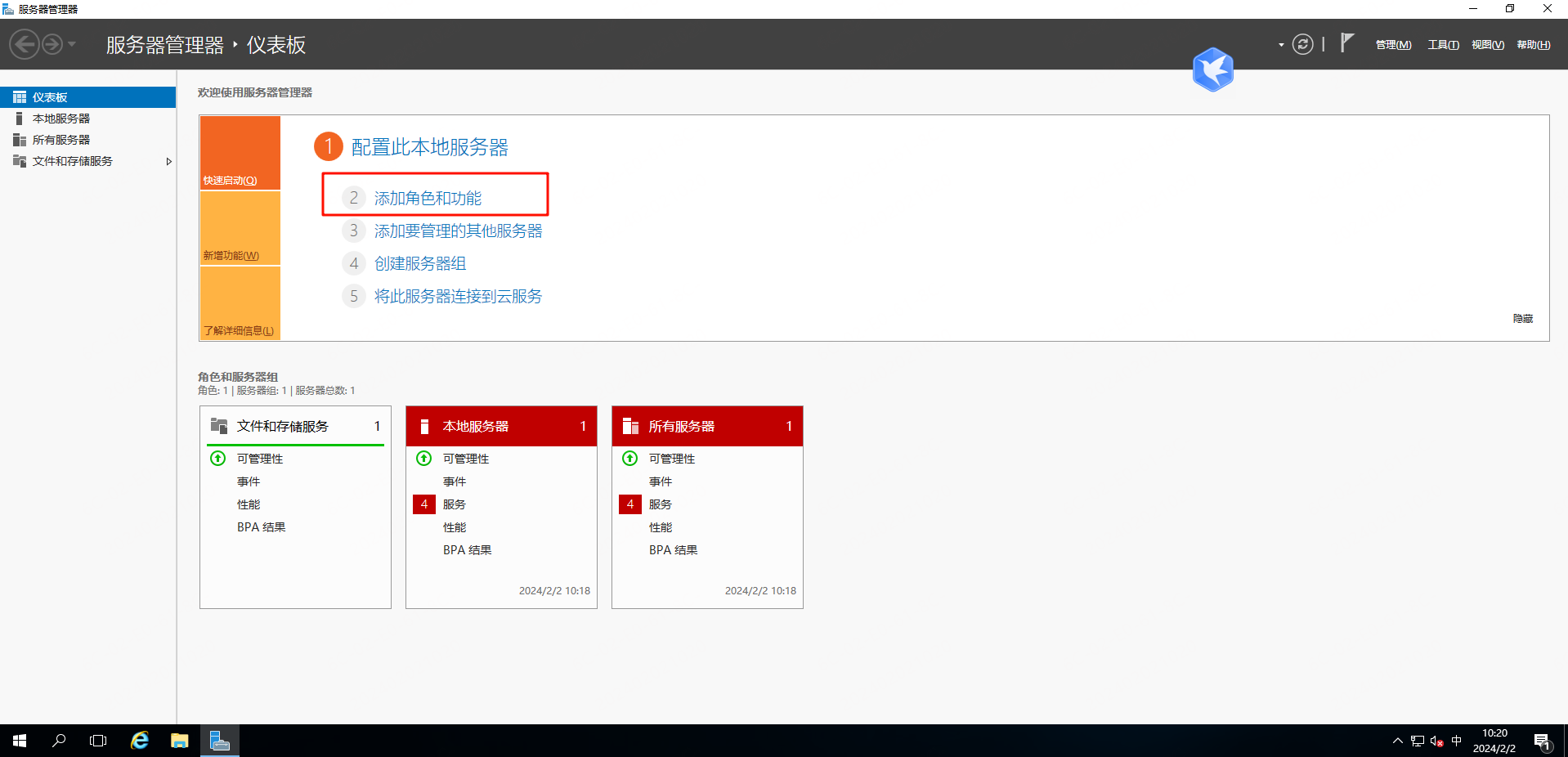The width and height of the screenshot is (1568, 757).
Task: Click the red services alert badge under 本地服务器
Action: [x=423, y=504]
